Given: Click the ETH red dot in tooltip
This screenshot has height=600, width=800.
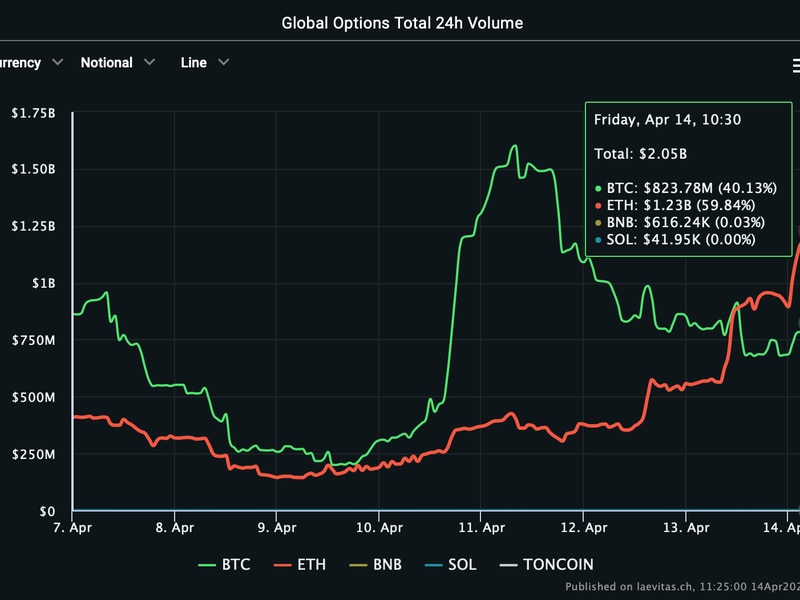Looking at the screenshot, I should tap(598, 205).
